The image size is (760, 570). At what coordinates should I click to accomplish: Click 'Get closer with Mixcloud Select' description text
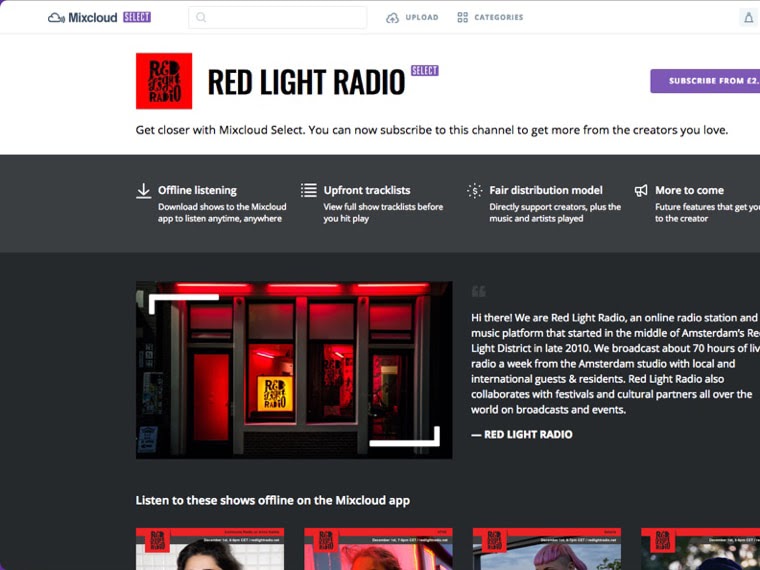[x=431, y=130]
